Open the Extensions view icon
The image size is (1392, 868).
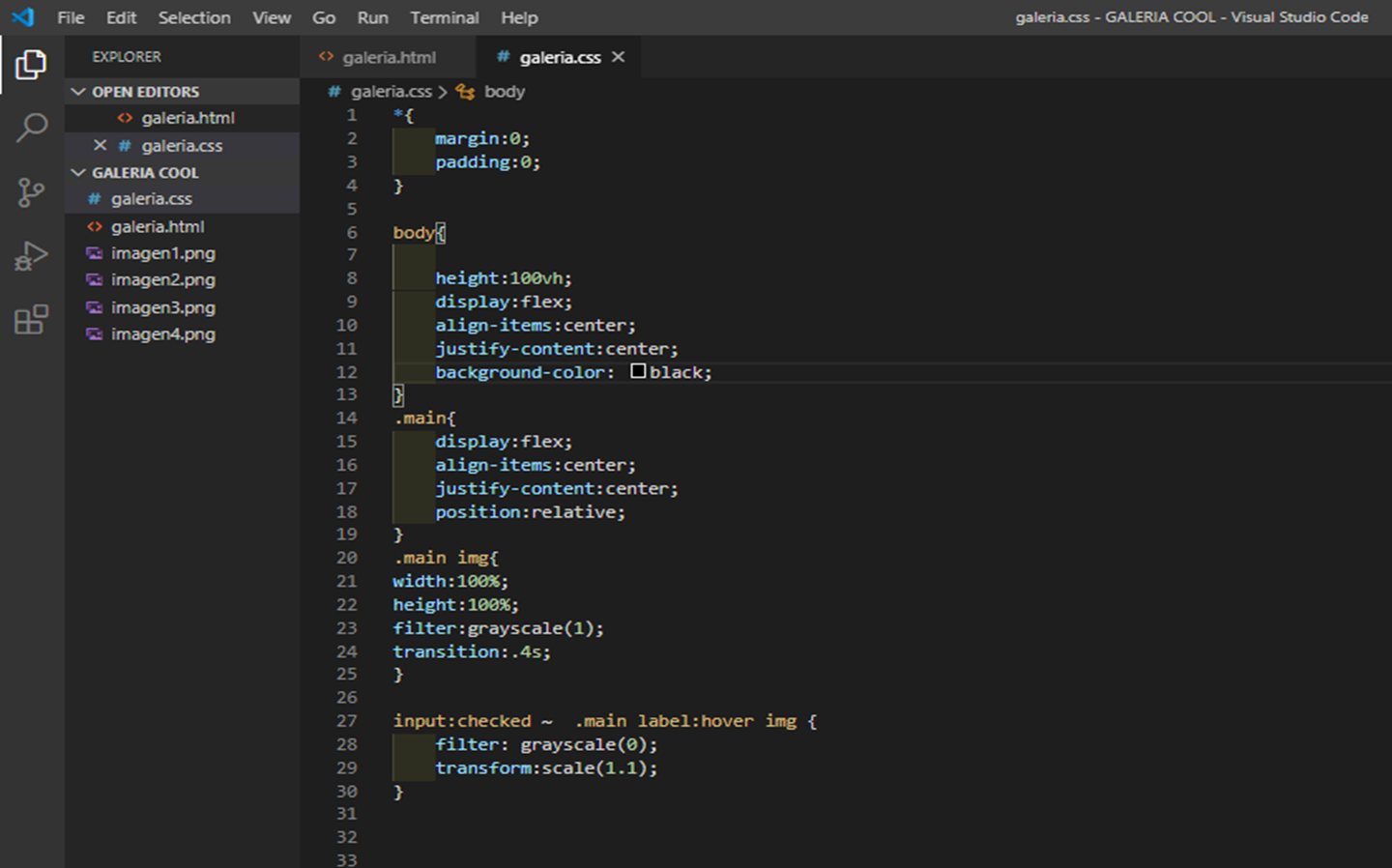pyautogui.click(x=32, y=319)
